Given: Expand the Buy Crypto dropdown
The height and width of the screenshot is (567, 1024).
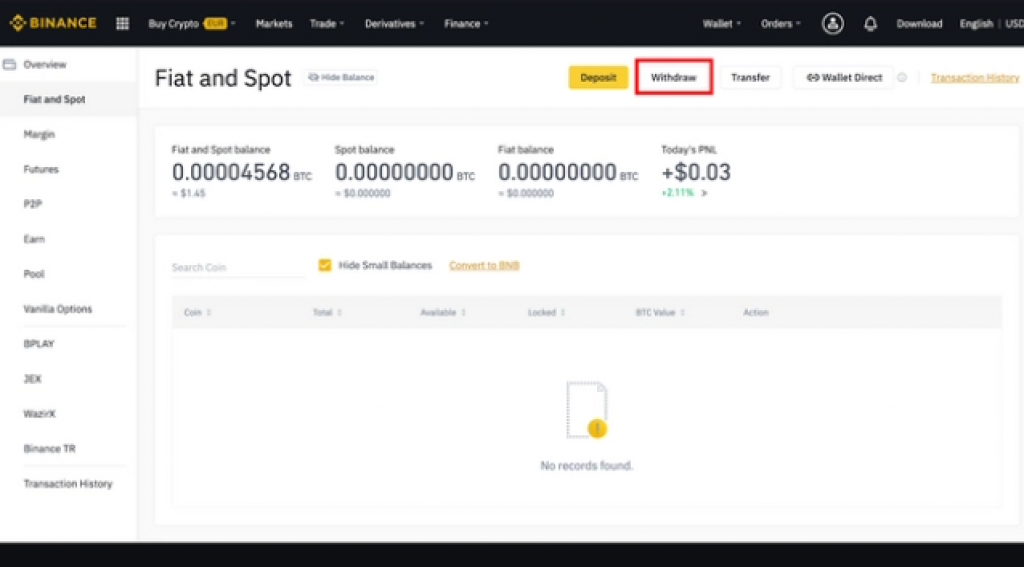Looking at the screenshot, I should (x=192, y=24).
